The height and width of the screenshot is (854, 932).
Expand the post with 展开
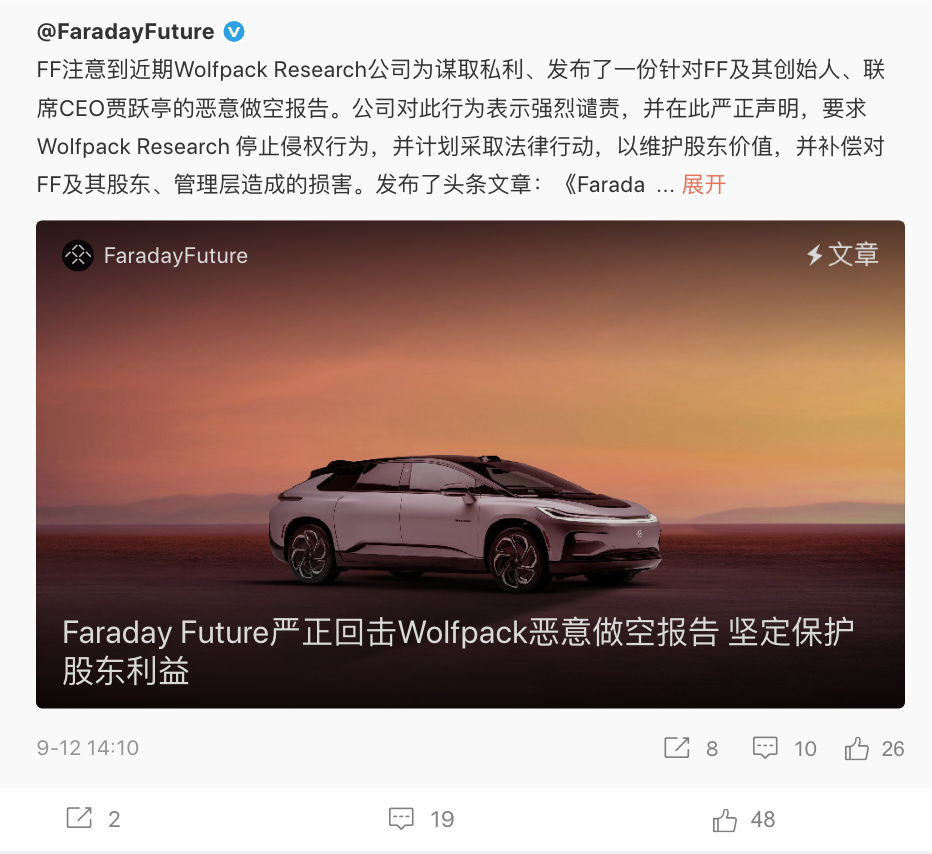tap(704, 185)
